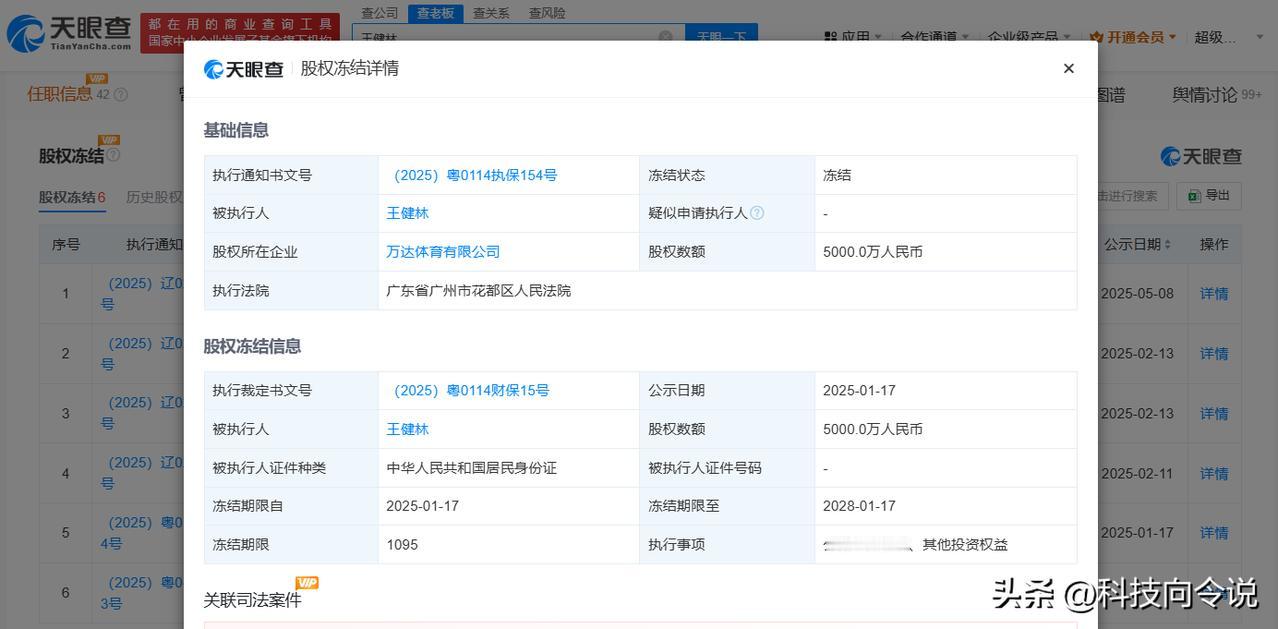Screen dimensions: 1278x629
Task: Open the case link in row 1
Action: [x=142, y=294]
